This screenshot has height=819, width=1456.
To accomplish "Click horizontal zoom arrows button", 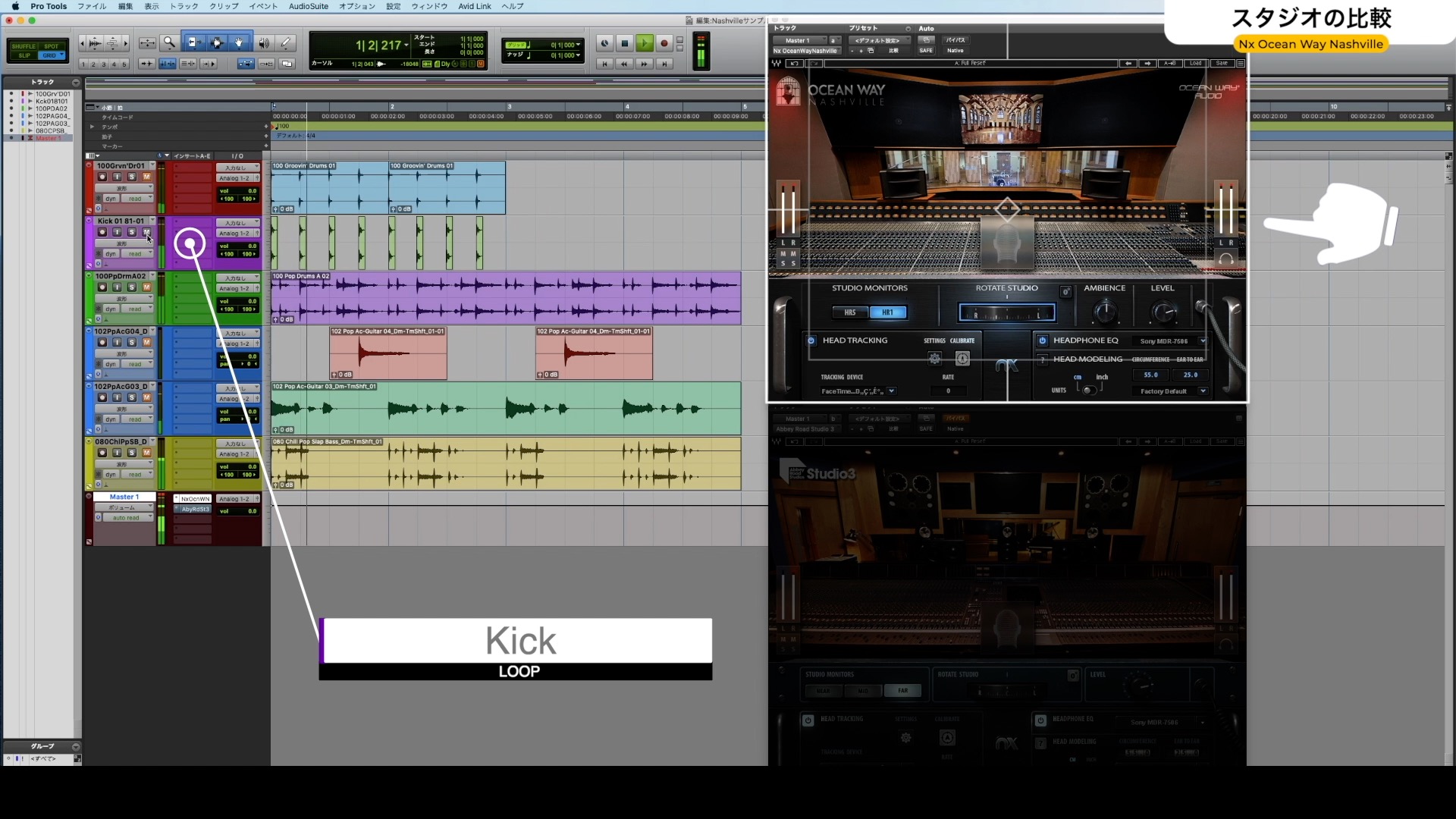I will point(148,43).
